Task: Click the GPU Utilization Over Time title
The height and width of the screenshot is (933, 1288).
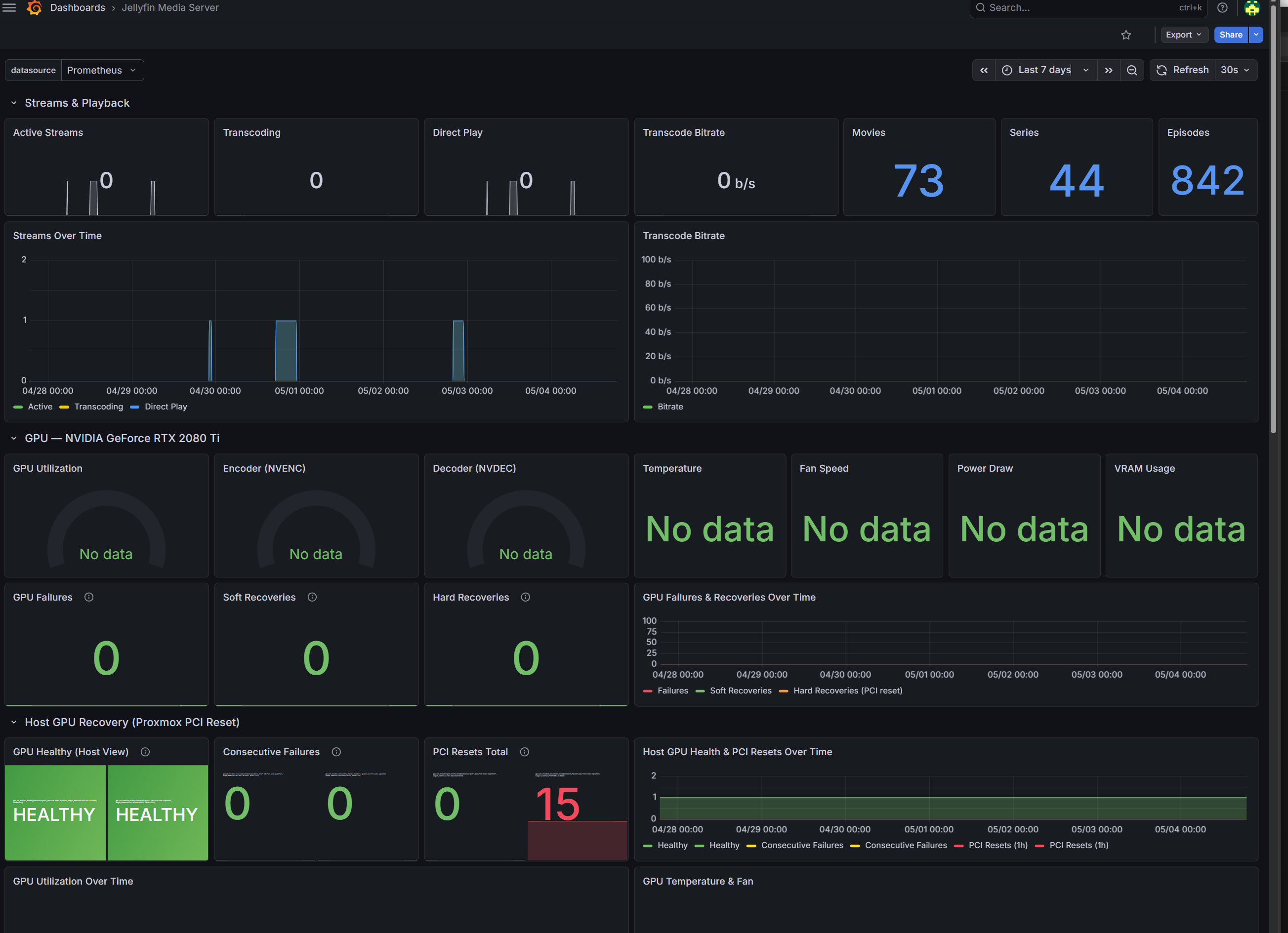Action: coord(73,881)
